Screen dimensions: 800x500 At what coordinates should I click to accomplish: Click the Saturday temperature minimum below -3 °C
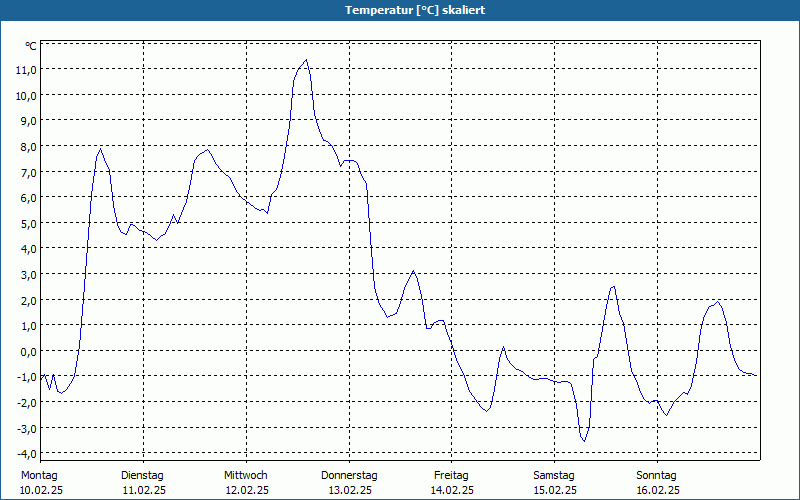(x=584, y=441)
